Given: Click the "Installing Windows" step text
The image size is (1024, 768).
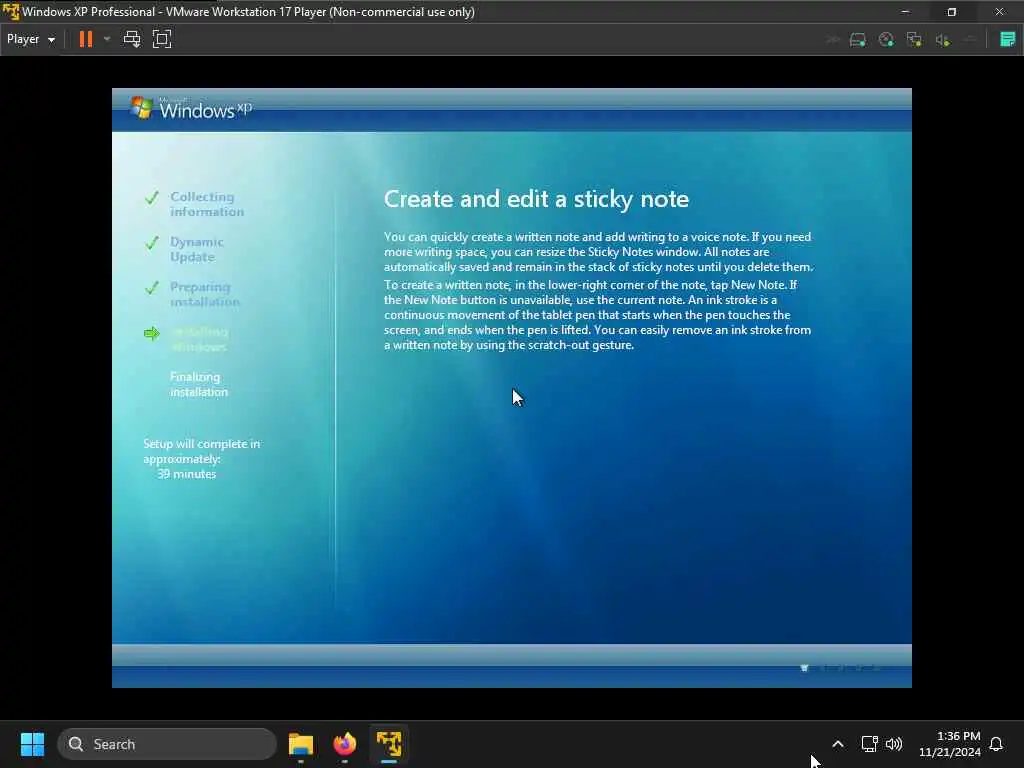Looking at the screenshot, I should pos(200,339).
